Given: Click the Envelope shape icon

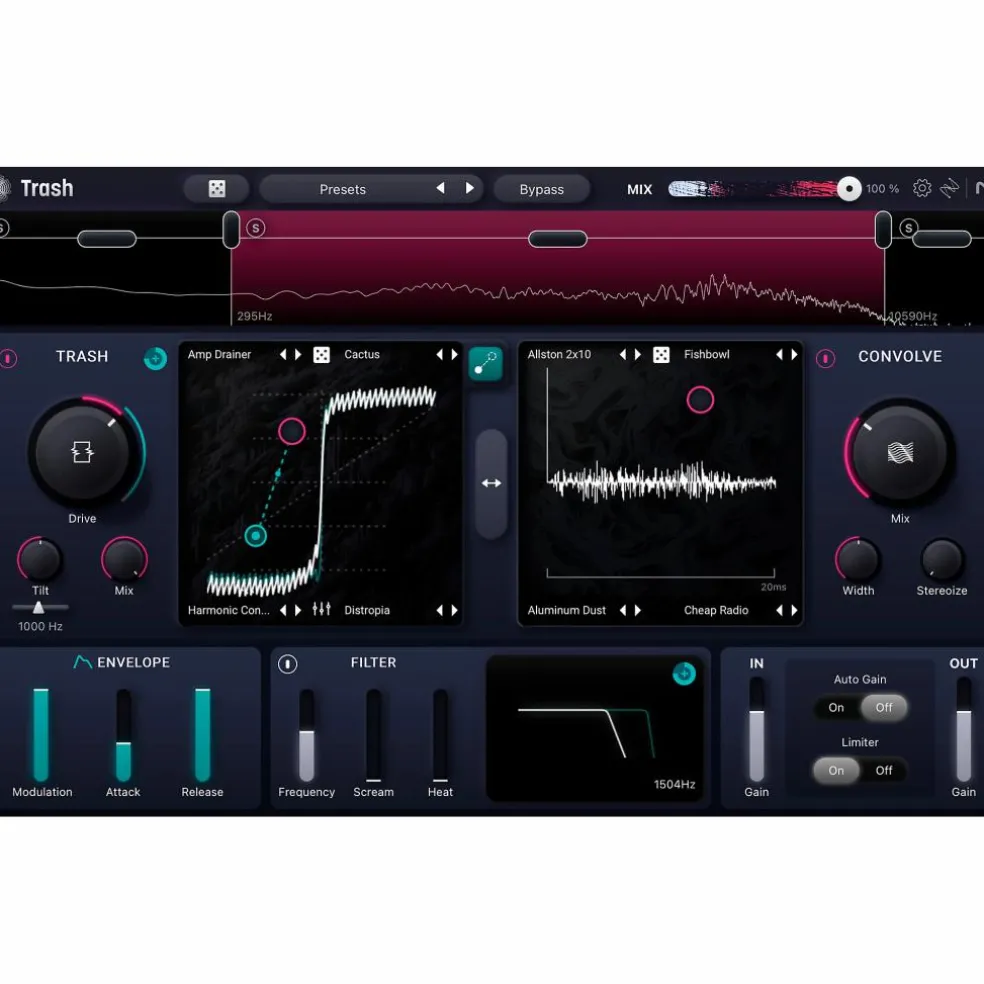Looking at the screenshot, I should (x=83, y=662).
